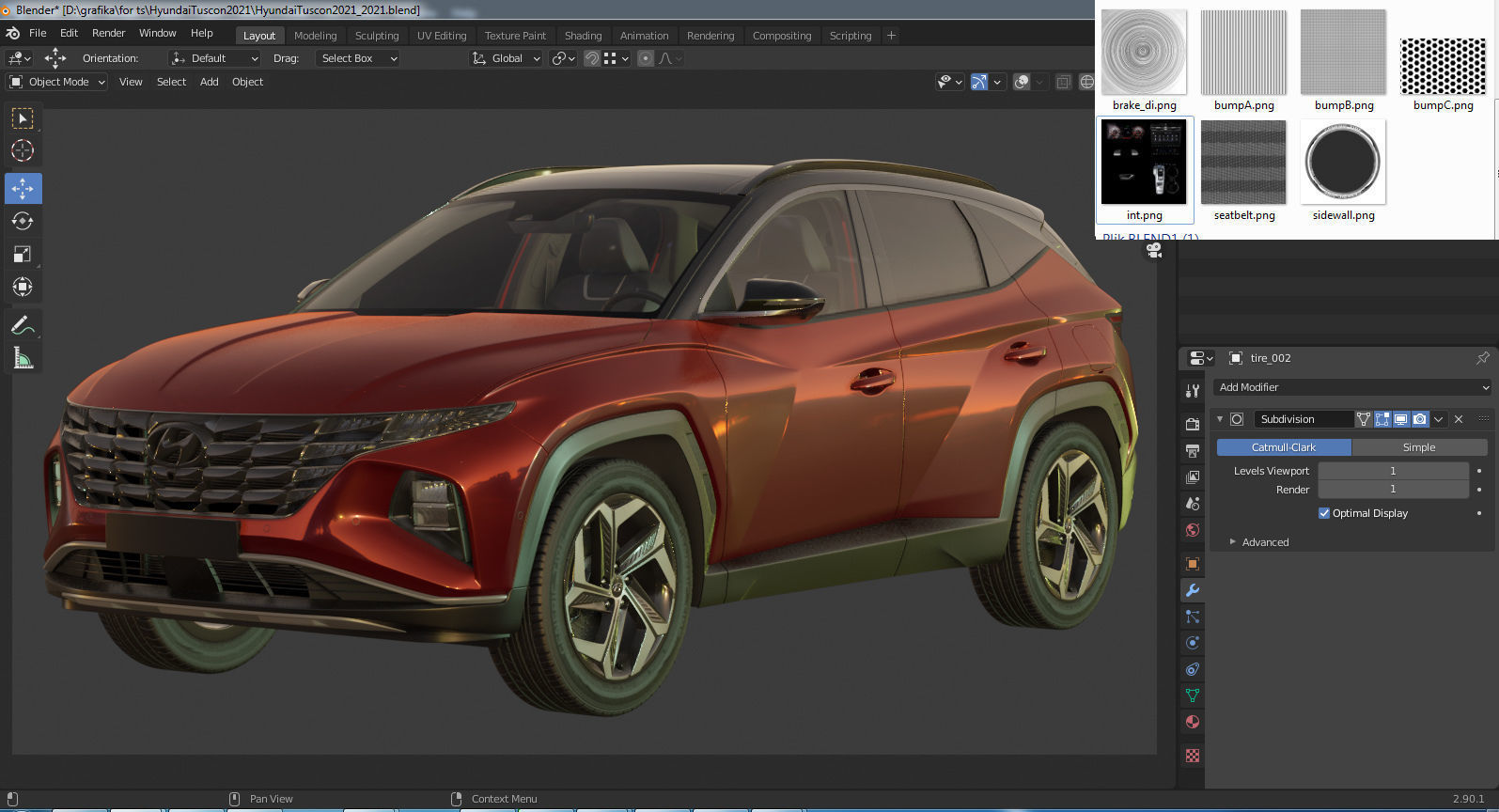This screenshot has width=1499, height=812.
Task: Select the int.png thumbnail in file browser
Action: pos(1145,170)
